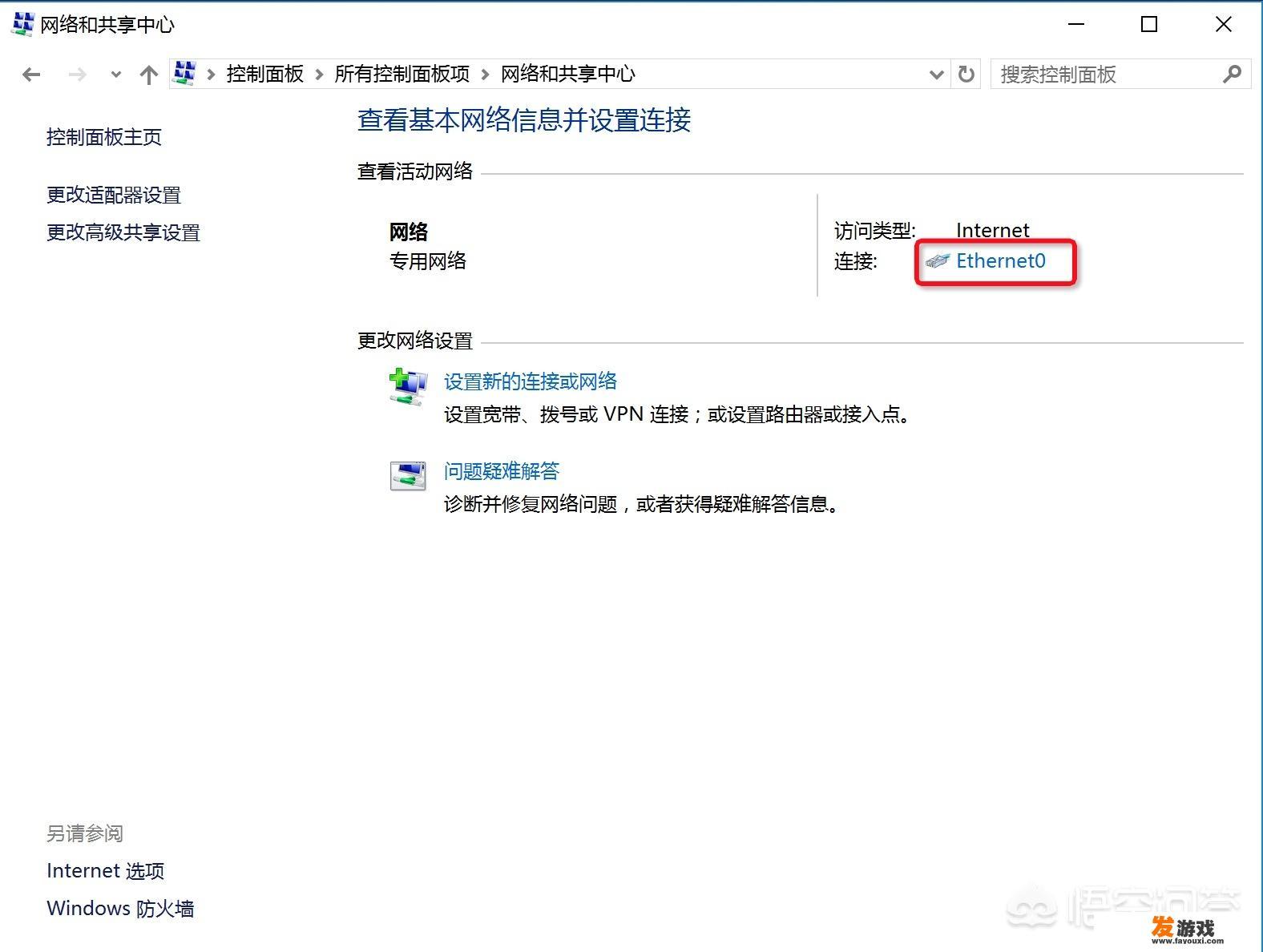1263x952 pixels.
Task: Go back with the left arrow
Action: tap(31, 75)
